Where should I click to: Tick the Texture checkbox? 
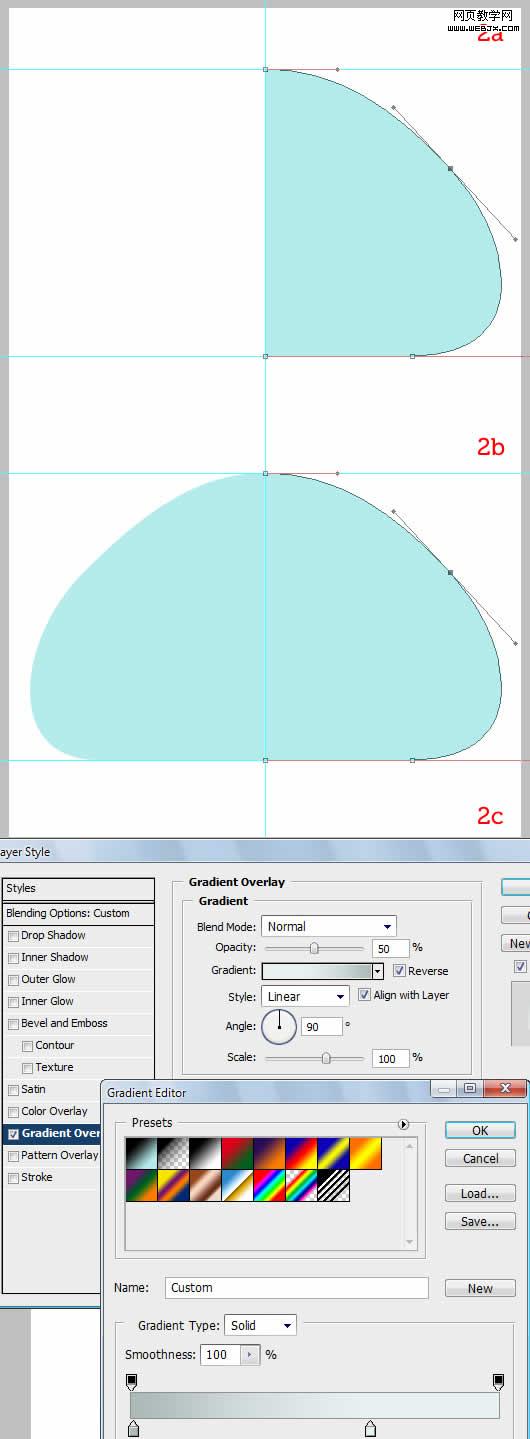27,1068
